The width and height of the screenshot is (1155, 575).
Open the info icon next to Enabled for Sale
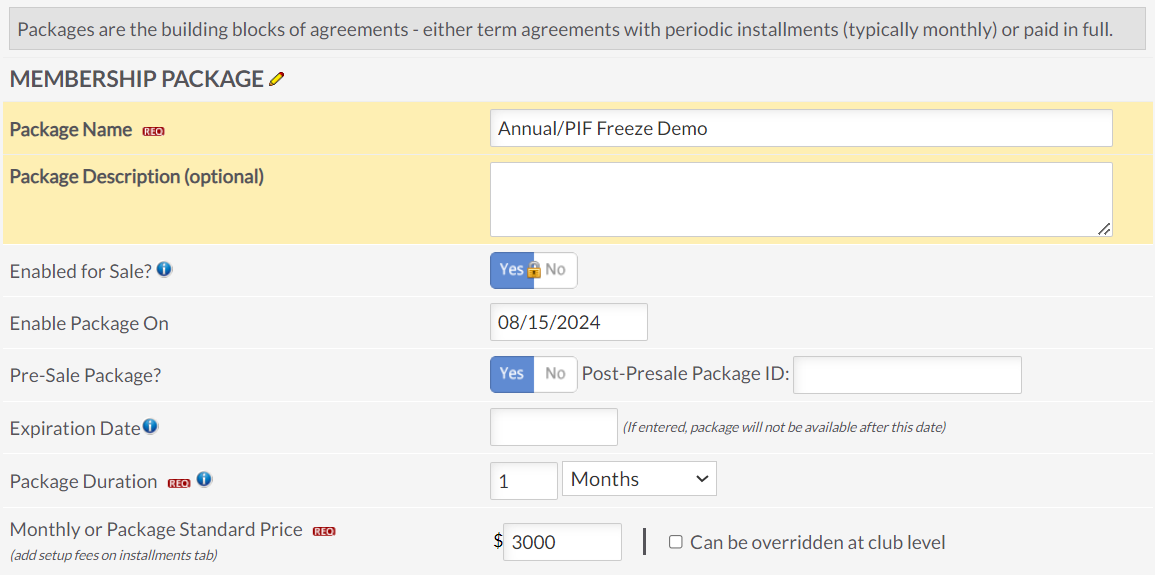[x=164, y=269]
